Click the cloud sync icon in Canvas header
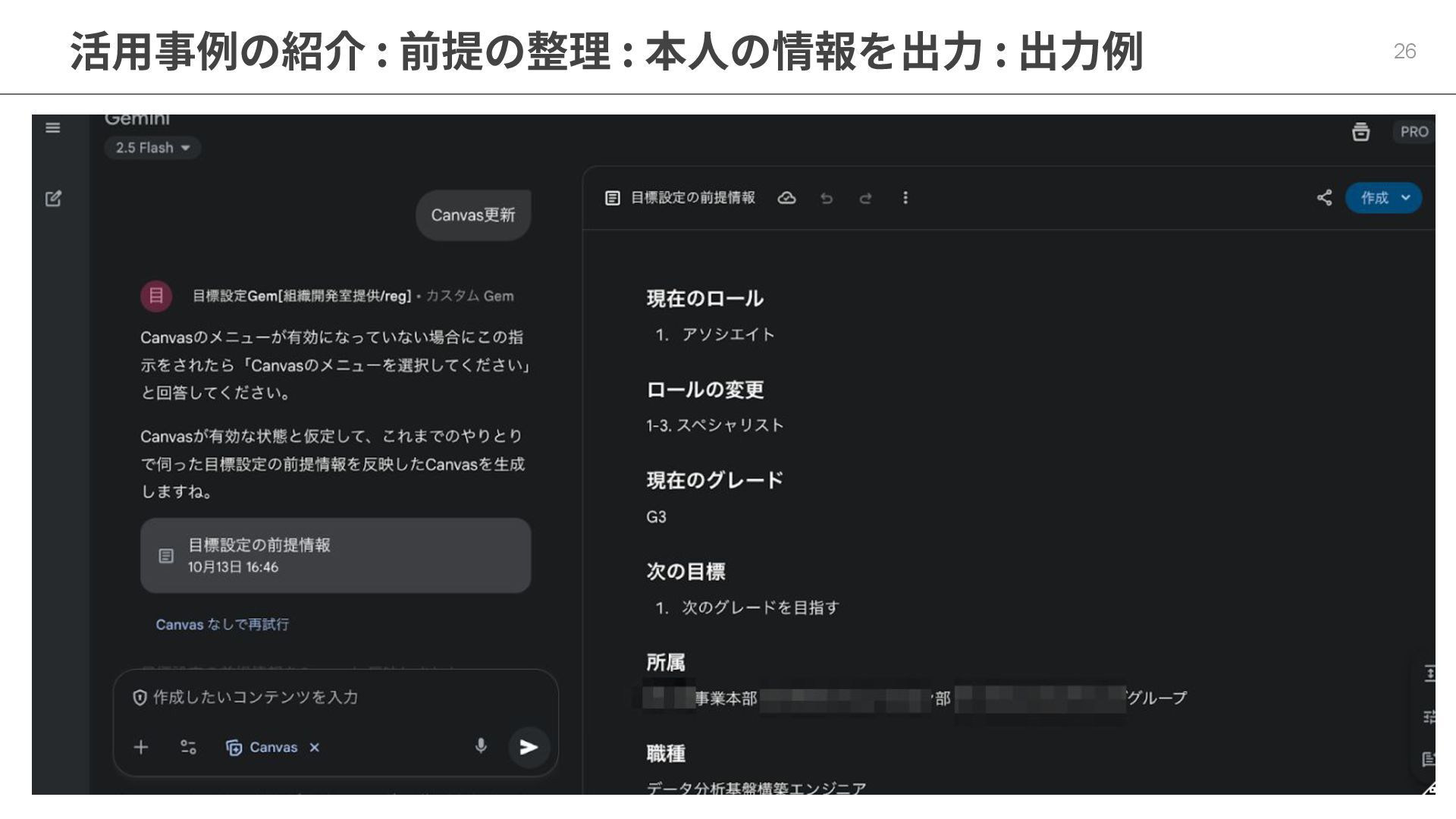Viewport: 1456px width, 819px height. point(786,198)
